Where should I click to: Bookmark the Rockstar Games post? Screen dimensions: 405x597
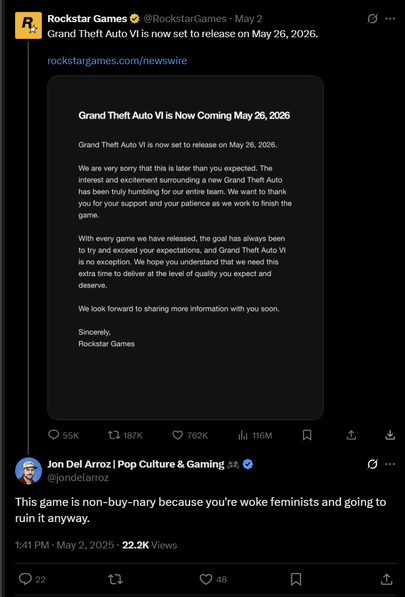tap(307, 435)
